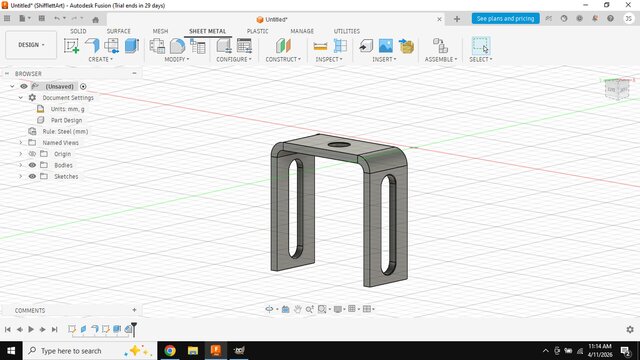640x360 pixels.
Task: Add a comment with the plus button
Action: (134, 310)
